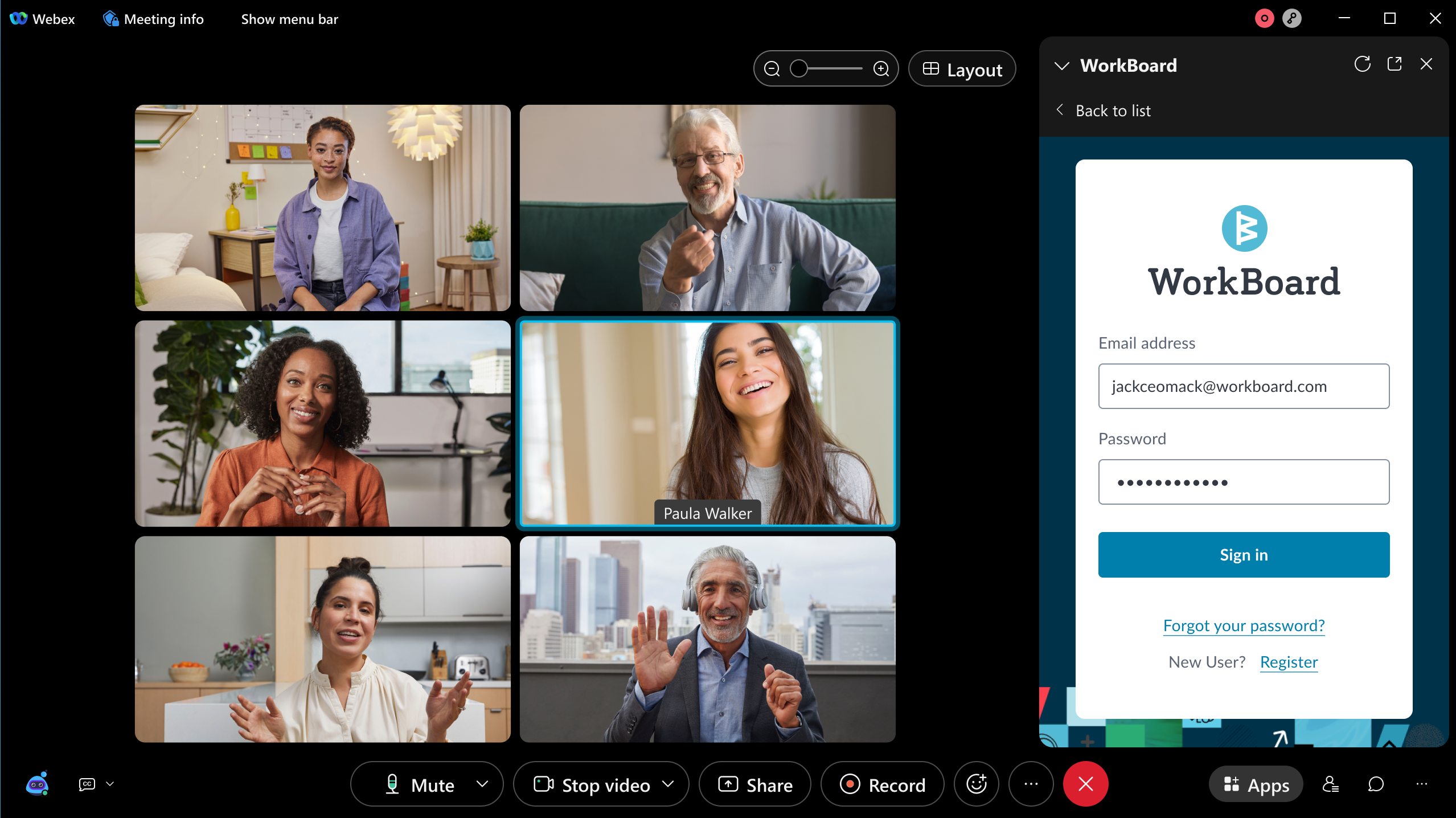This screenshot has height=818, width=1456.
Task: Leave meeting with red X button
Action: point(1085,784)
